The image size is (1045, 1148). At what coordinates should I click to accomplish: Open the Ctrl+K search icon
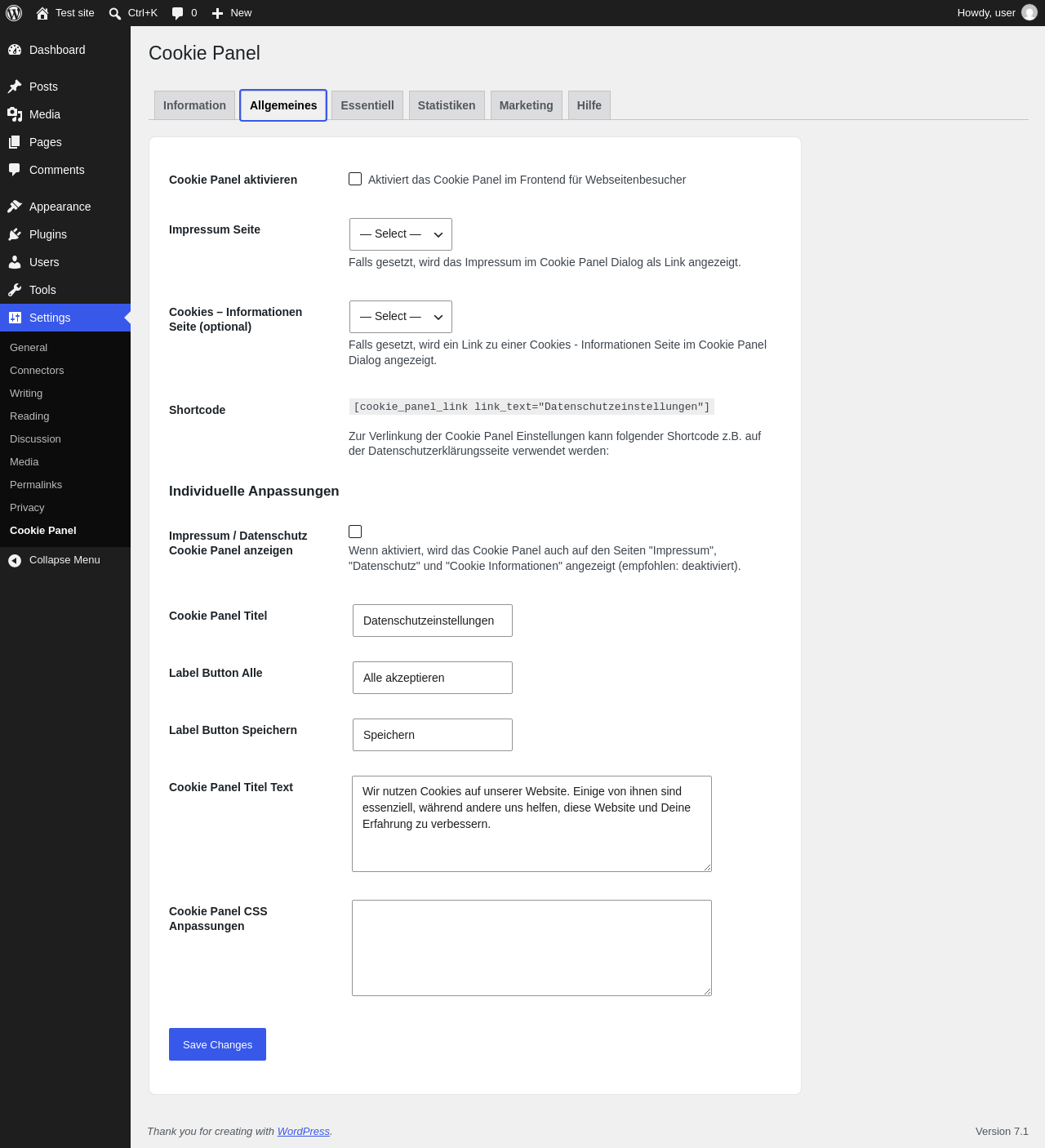[115, 13]
